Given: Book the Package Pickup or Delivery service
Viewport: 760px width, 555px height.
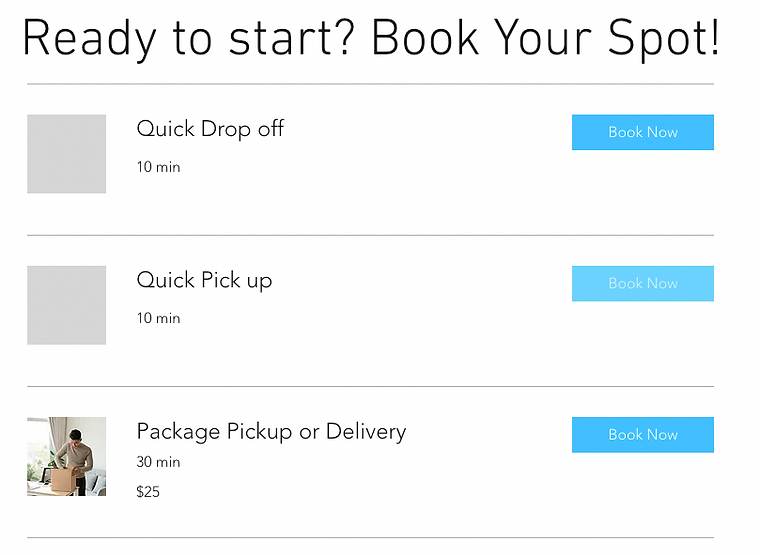Looking at the screenshot, I should pyautogui.click(x=642, y=435).
